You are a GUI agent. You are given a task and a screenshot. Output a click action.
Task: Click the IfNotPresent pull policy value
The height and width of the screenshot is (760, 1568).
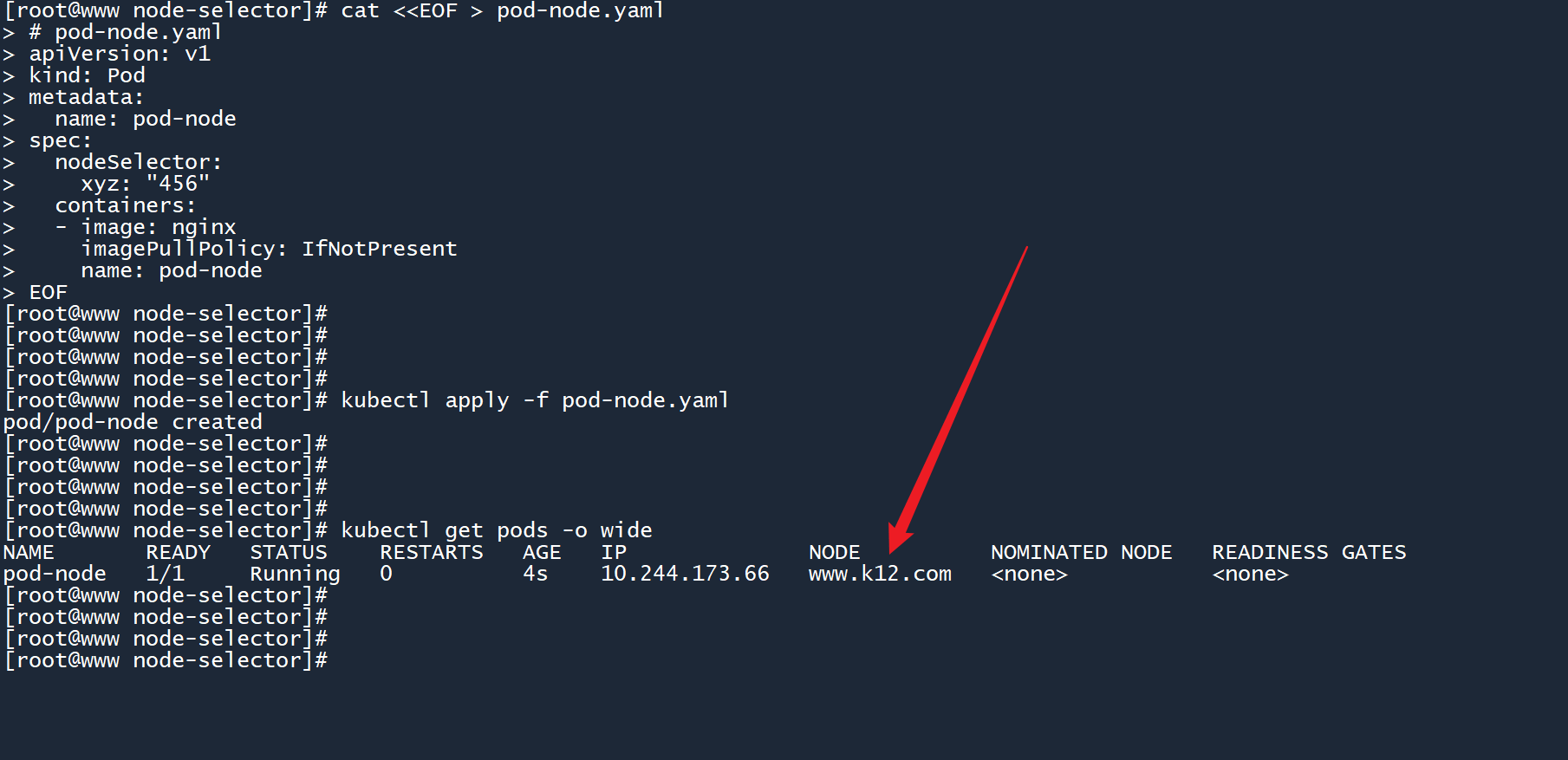tap(379, 249)
